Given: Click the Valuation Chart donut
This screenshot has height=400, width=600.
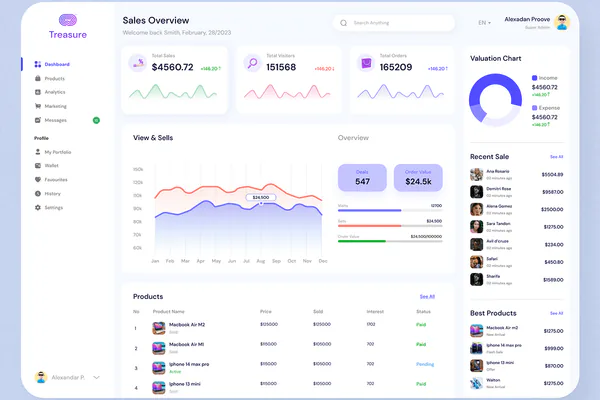Looking at the screenshot, I should tap(496, 100).
